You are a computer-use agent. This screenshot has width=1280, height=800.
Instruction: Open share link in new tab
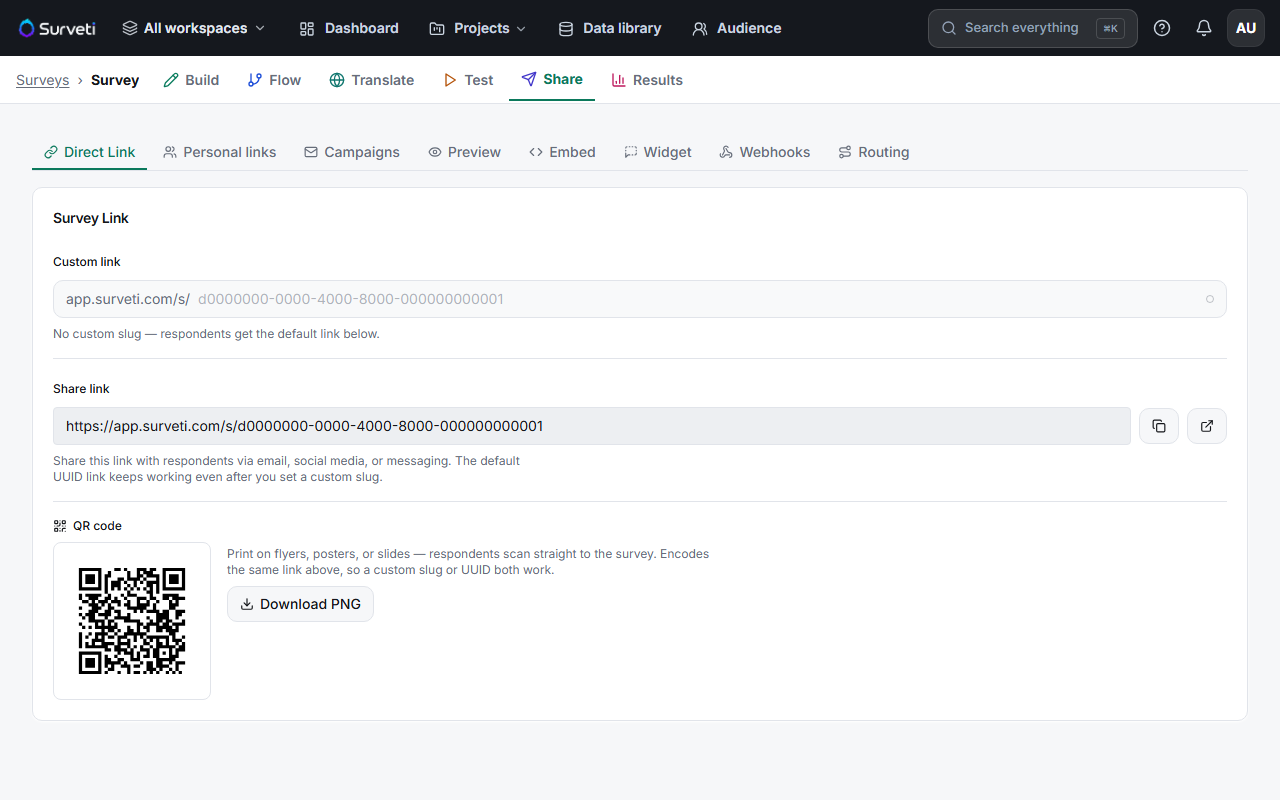tap(1207, 426)
